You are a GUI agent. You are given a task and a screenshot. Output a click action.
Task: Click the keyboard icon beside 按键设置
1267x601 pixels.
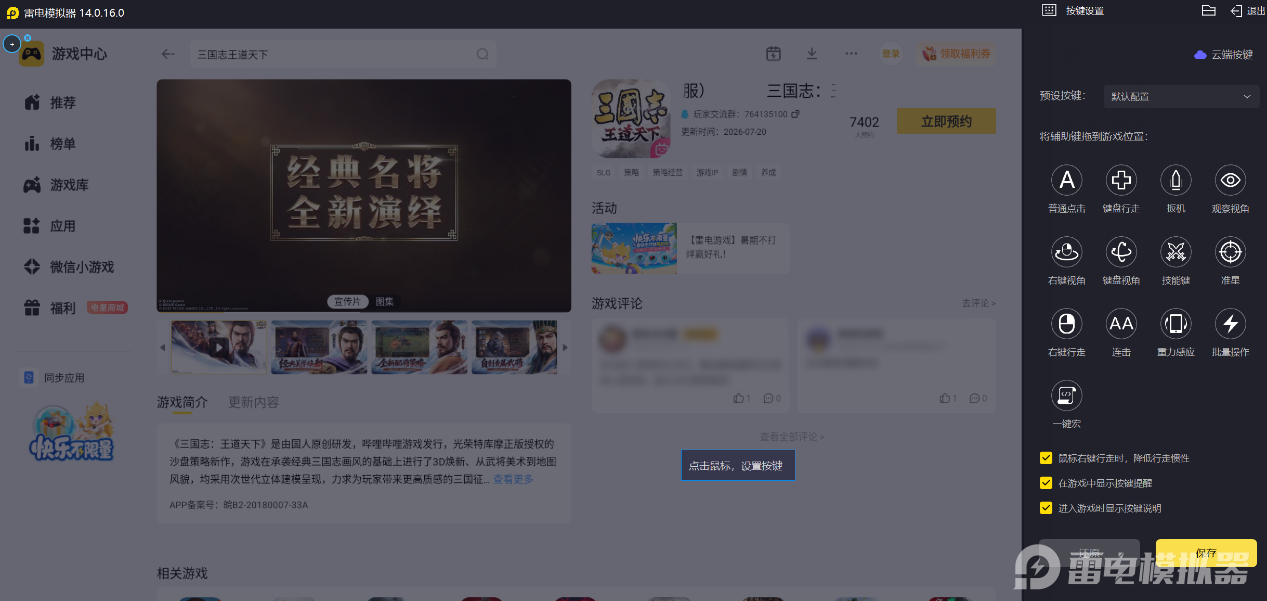pyautogui.click(x=1049, y=10)
